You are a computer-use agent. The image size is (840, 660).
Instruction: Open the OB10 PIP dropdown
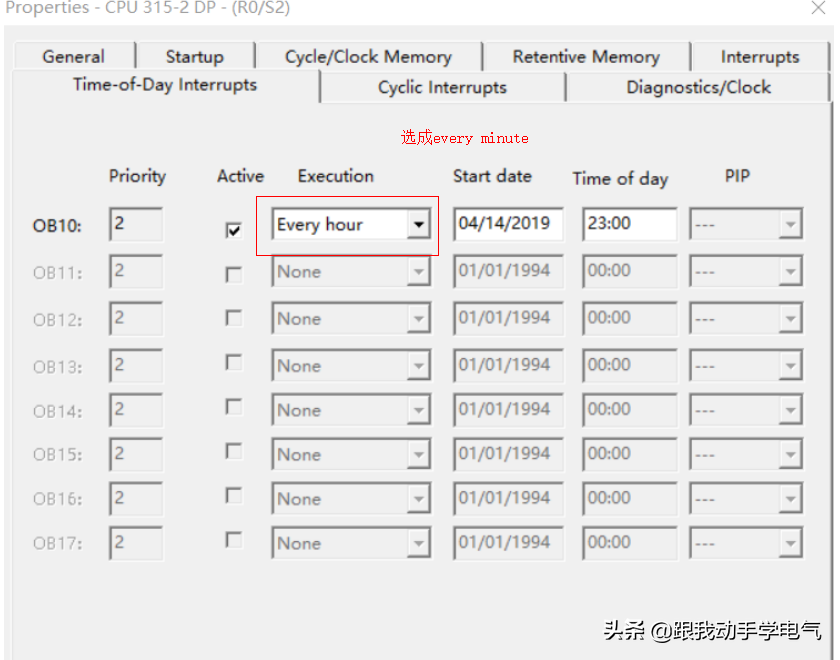point(790,225)
